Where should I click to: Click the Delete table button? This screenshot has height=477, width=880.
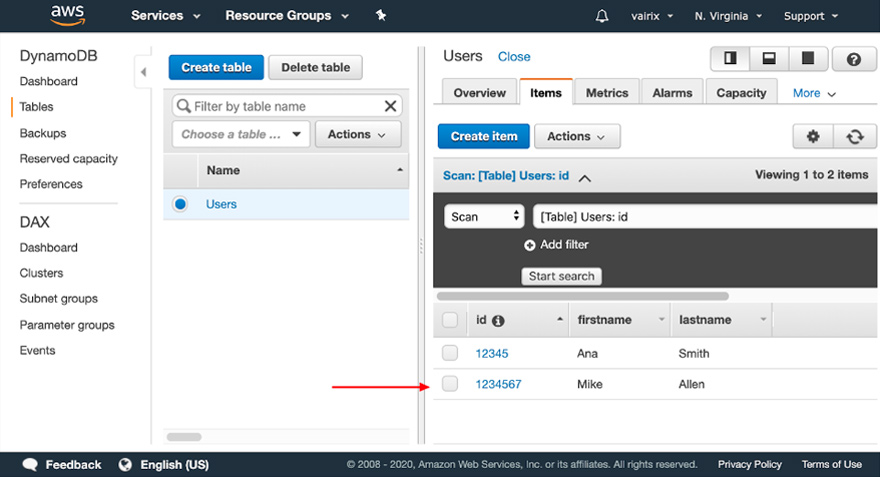[315, 67]
